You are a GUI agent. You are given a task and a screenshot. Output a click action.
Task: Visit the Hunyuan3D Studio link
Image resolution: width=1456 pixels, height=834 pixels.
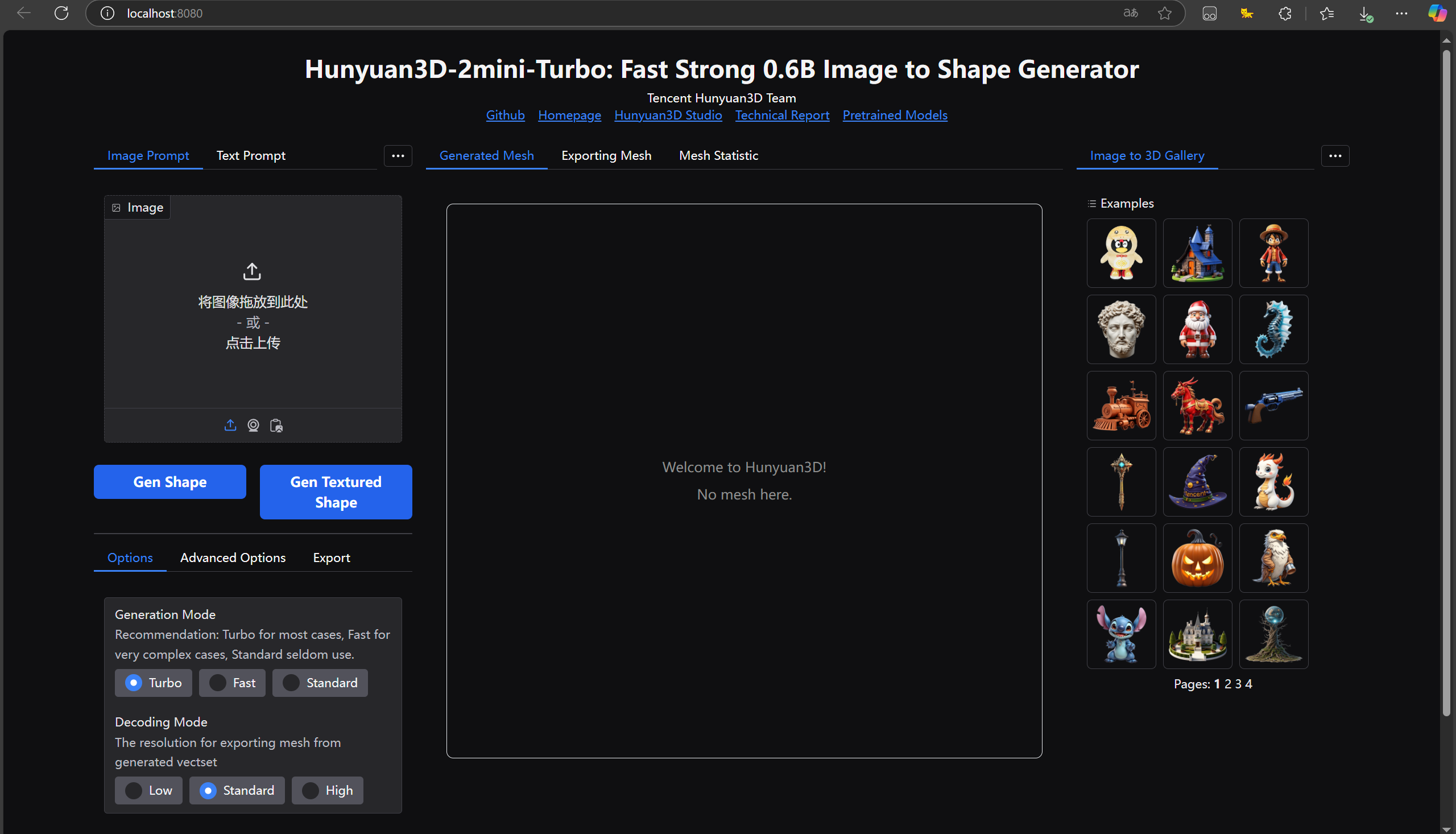point(668,115)
